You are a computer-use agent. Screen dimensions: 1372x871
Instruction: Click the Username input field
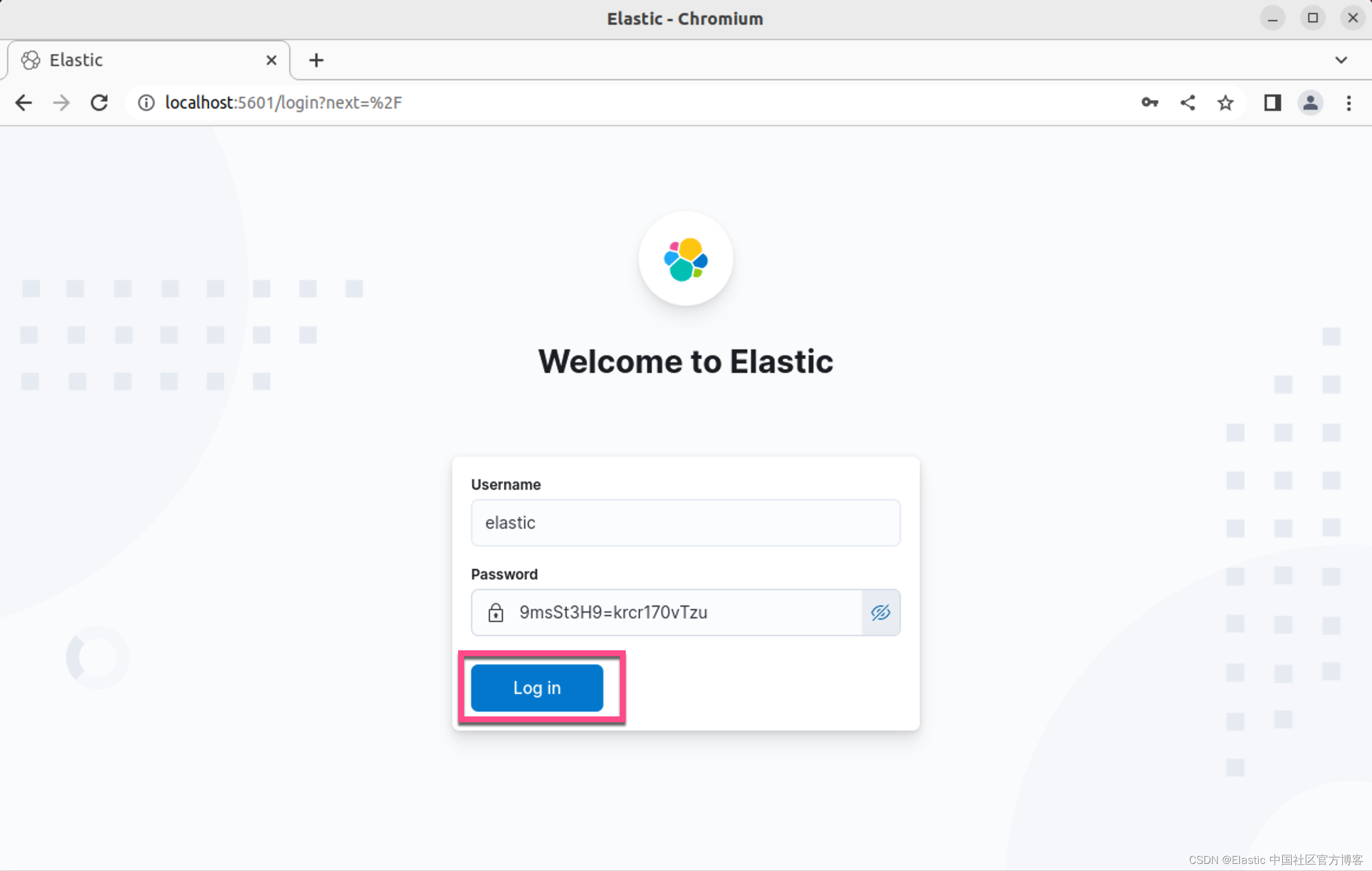point(685,523)
